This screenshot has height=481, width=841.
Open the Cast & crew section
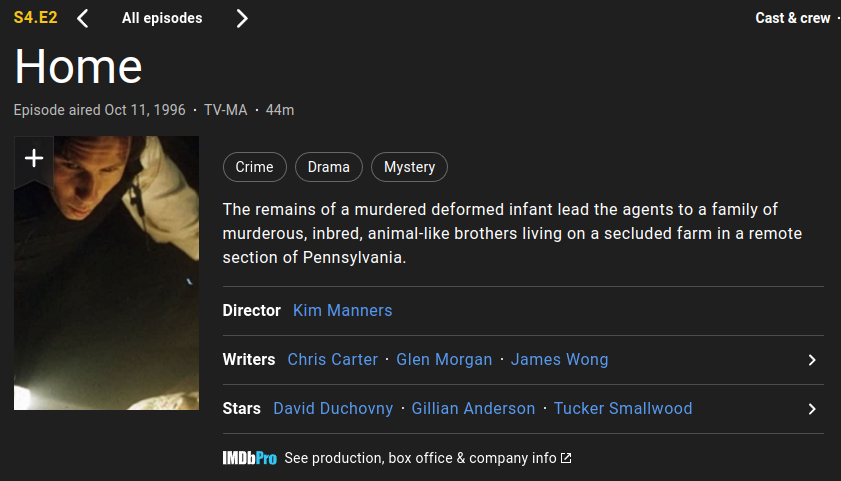[793, 18]
